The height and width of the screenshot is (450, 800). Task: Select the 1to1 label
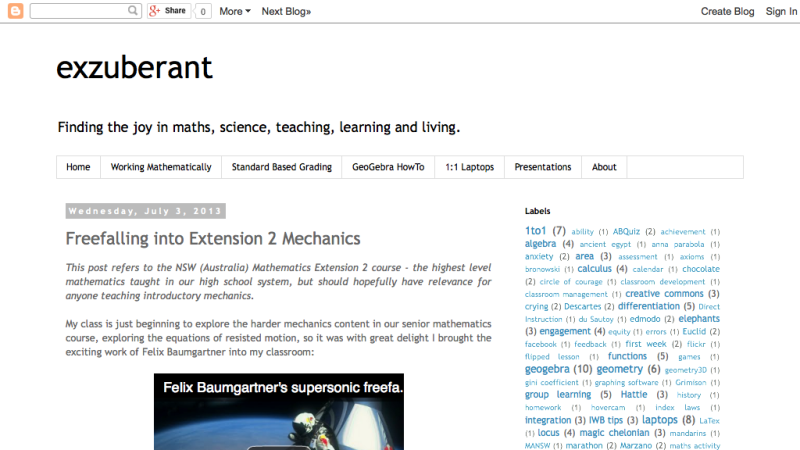[535, 231]
